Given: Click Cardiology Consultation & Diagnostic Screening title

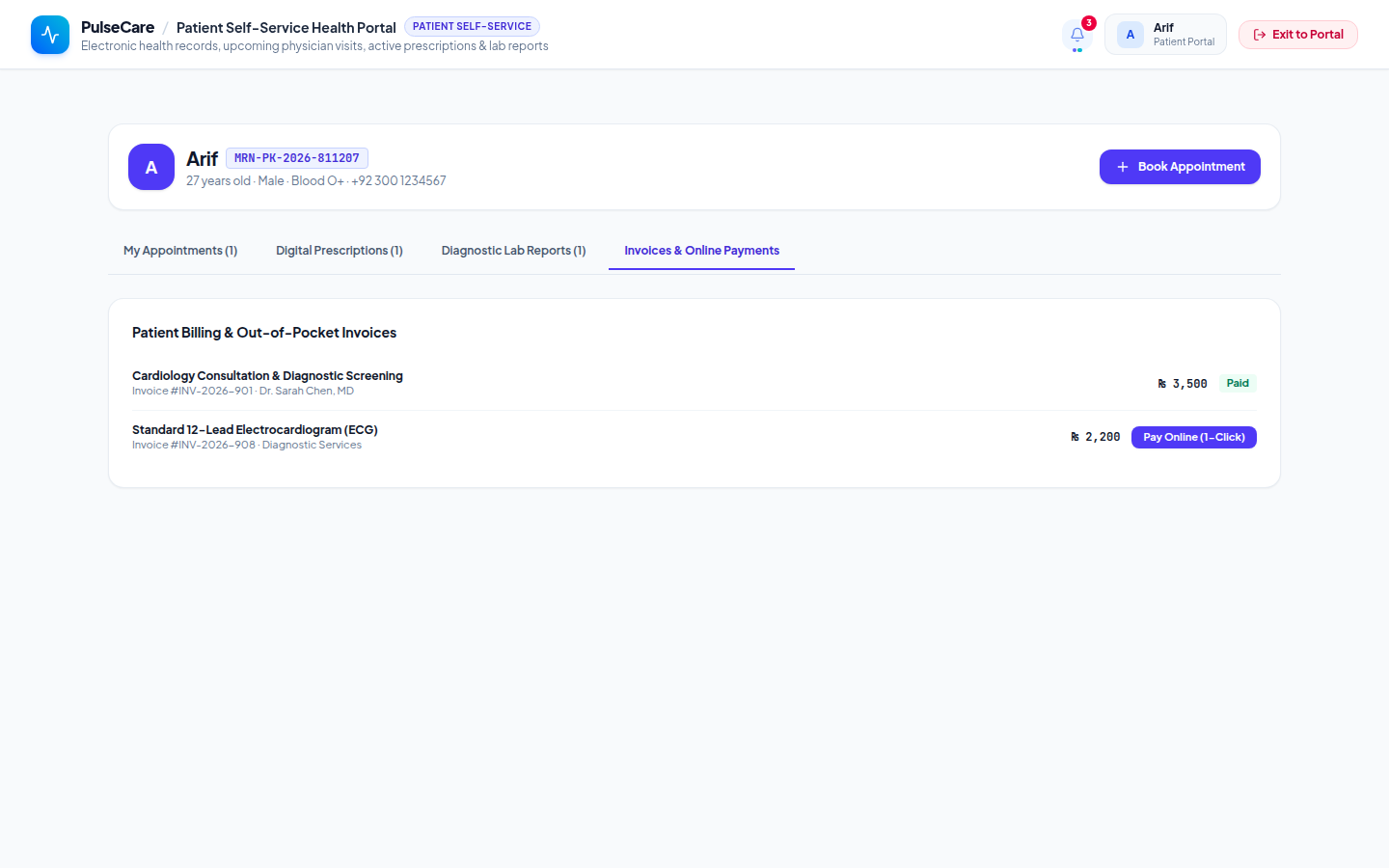Looking at the screenshot, I should 267,376.
